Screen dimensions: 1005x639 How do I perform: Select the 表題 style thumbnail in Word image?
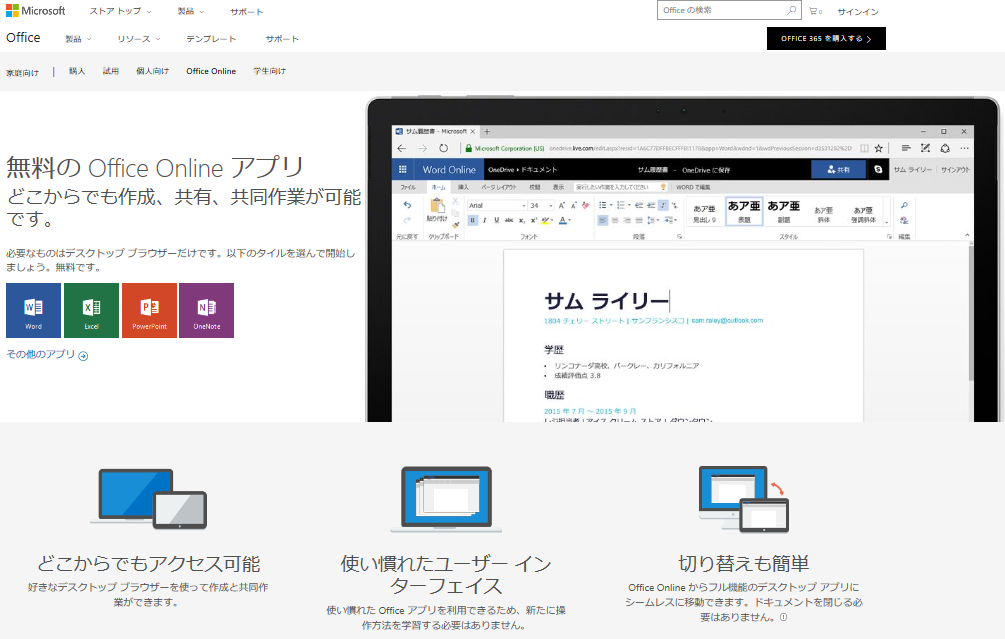pyautogui.click(x=744, y=212)
